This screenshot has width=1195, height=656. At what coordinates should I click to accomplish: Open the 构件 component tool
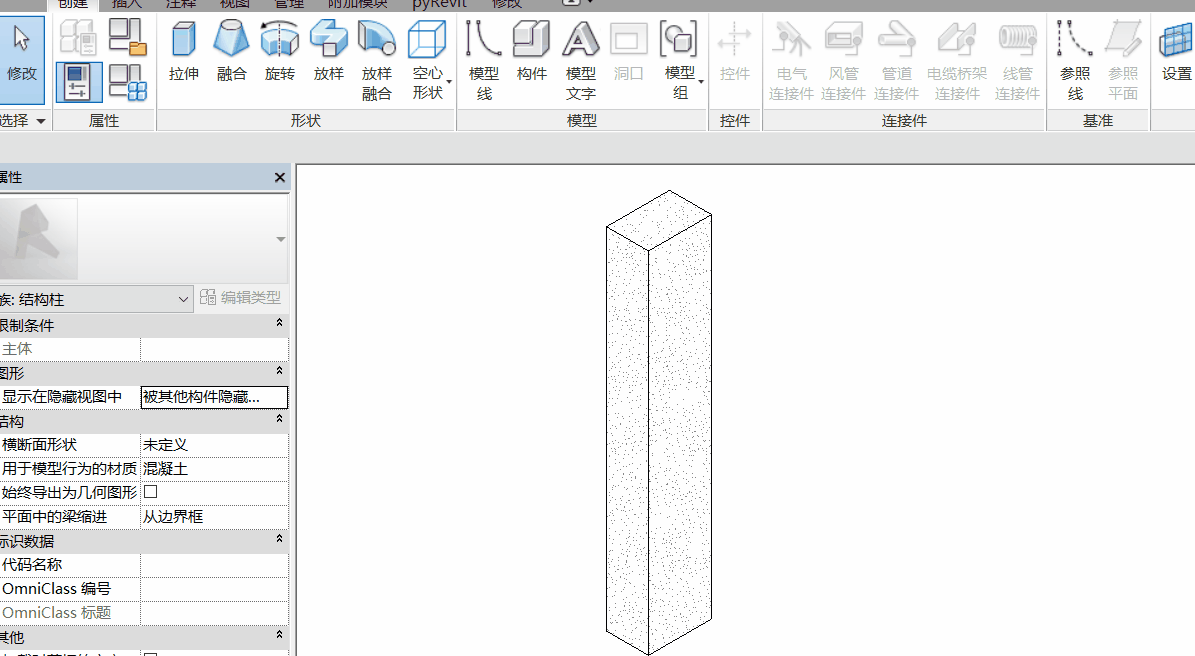531,51
